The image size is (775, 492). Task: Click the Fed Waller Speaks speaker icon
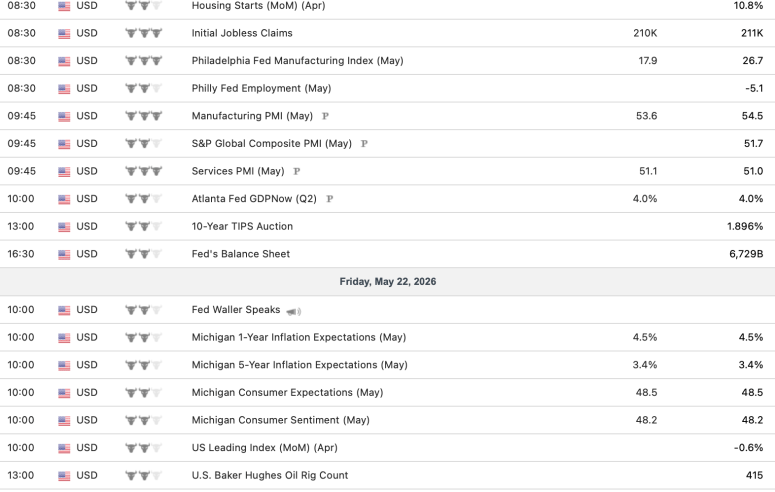294,312
